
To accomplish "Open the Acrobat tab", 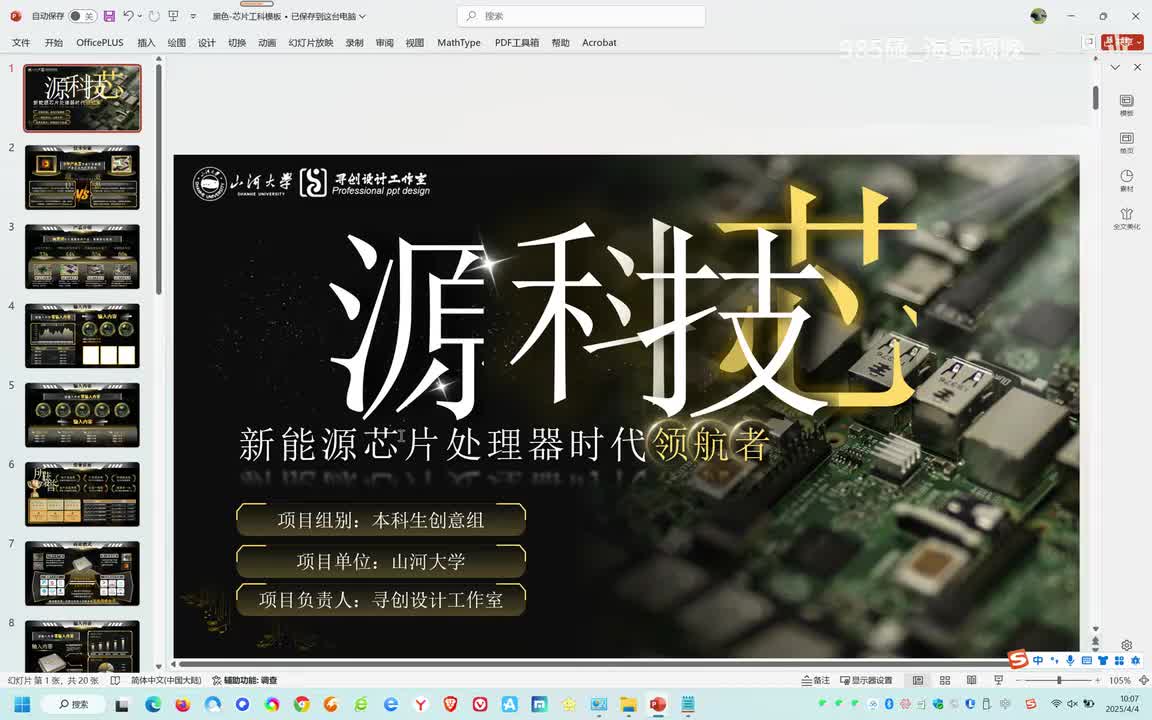I will tap(599, 43).
